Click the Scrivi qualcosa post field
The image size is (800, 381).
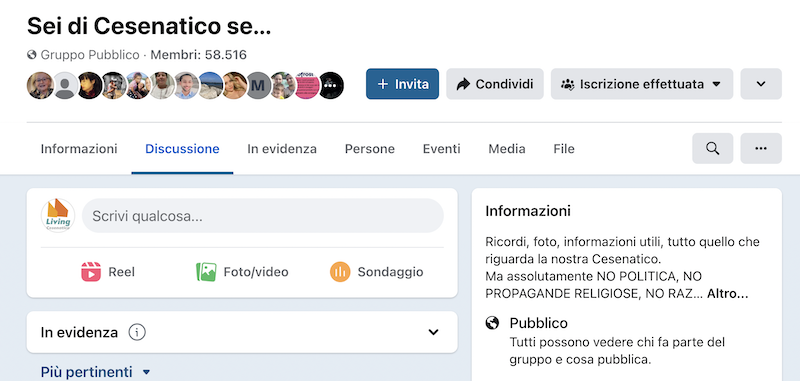point(263,216)
